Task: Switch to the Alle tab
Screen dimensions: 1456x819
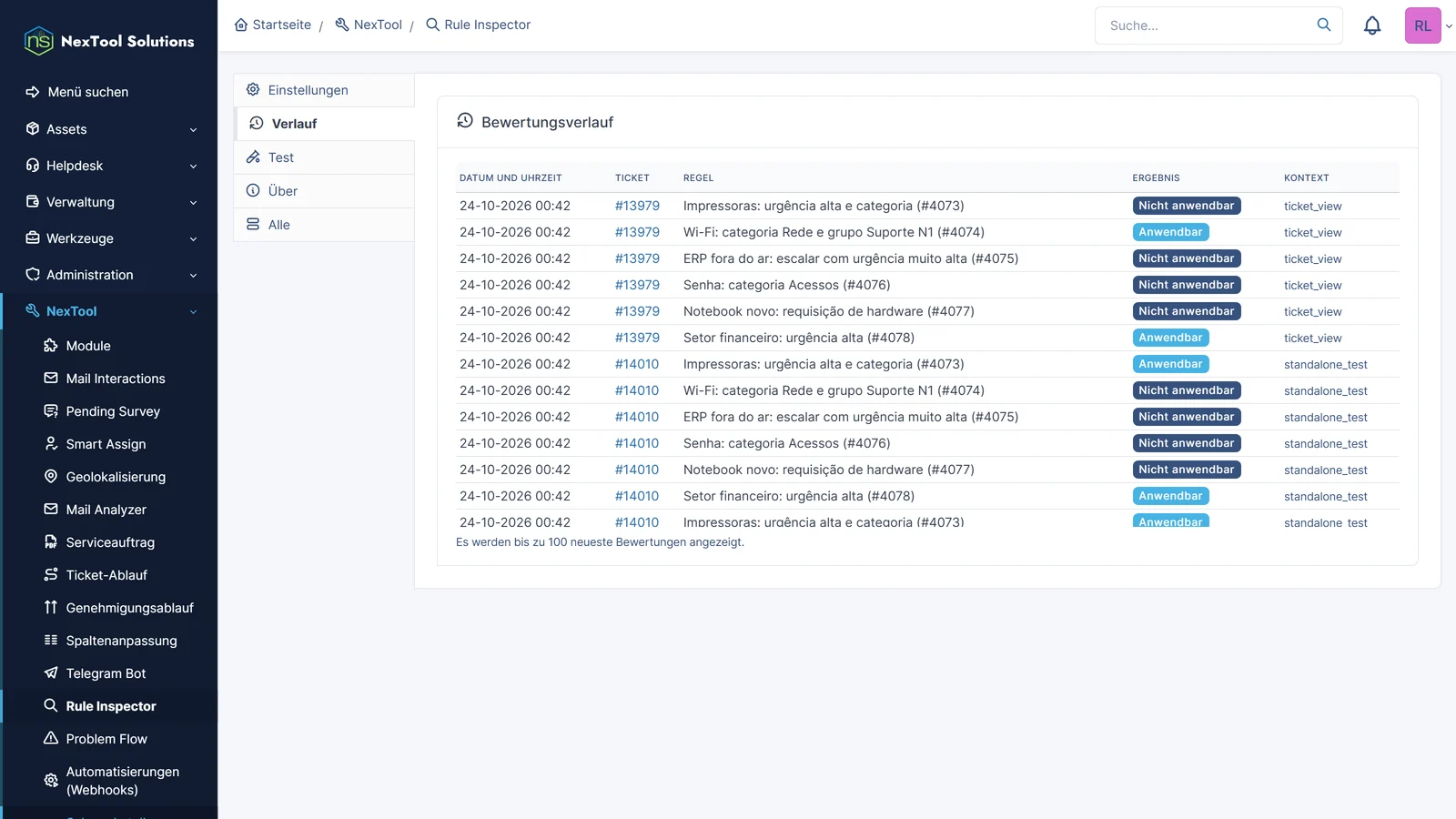Action: point(324,225)
